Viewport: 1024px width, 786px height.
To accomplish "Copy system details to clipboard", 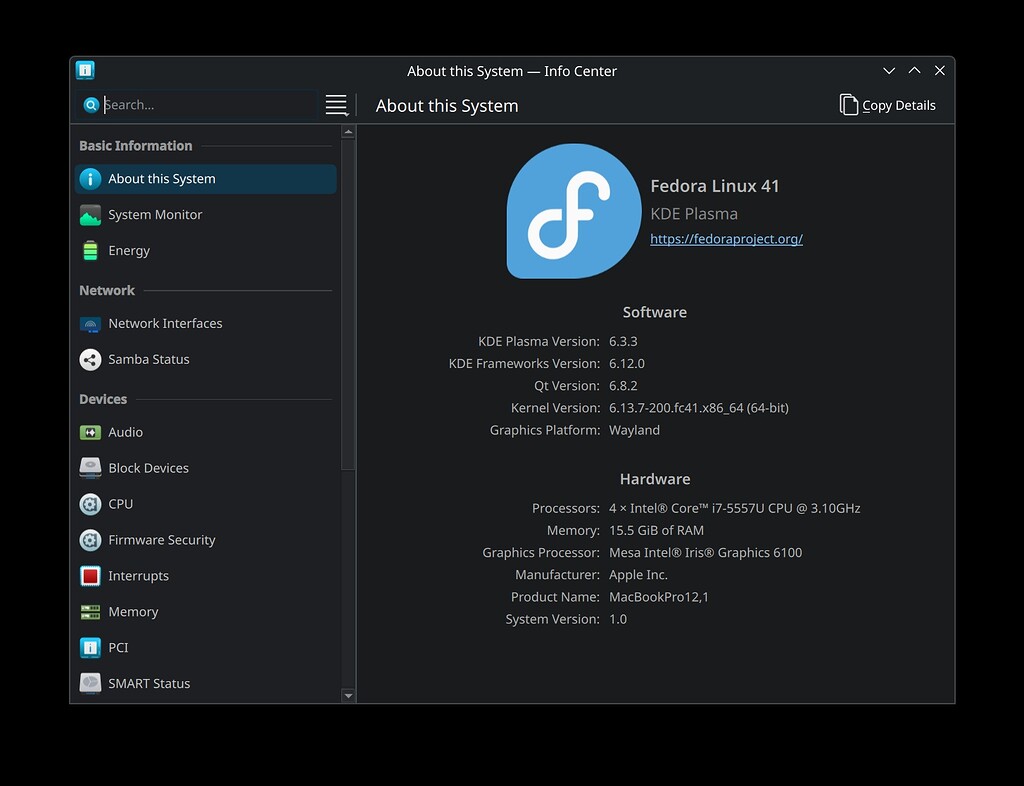I will 886,104.
